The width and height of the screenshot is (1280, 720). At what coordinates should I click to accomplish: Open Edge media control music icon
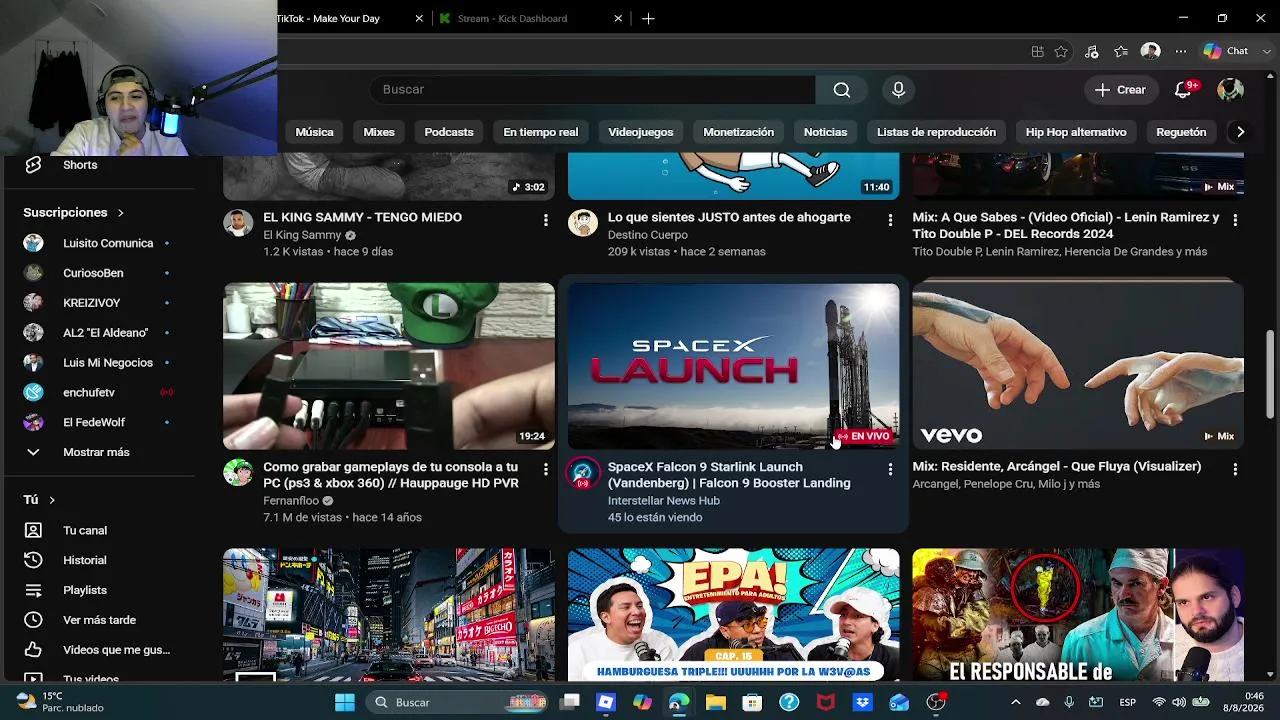(1091, 51)
